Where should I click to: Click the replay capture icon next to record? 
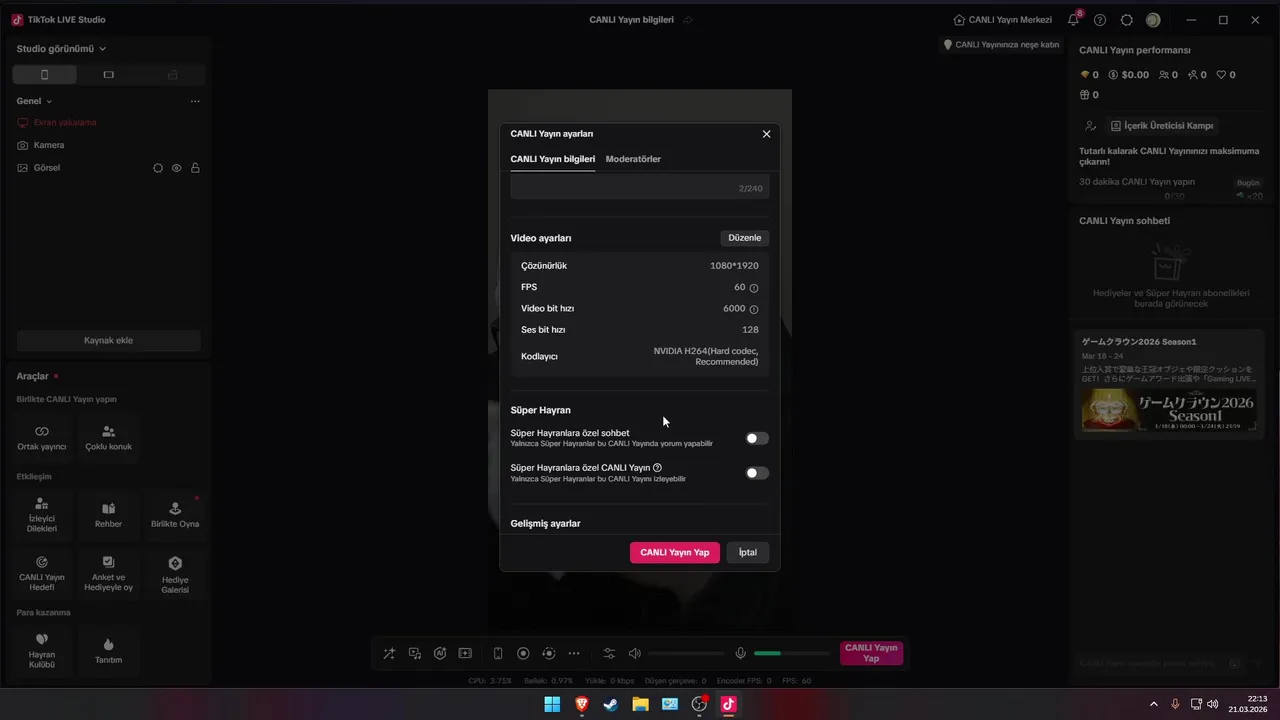tap(548, 653)
